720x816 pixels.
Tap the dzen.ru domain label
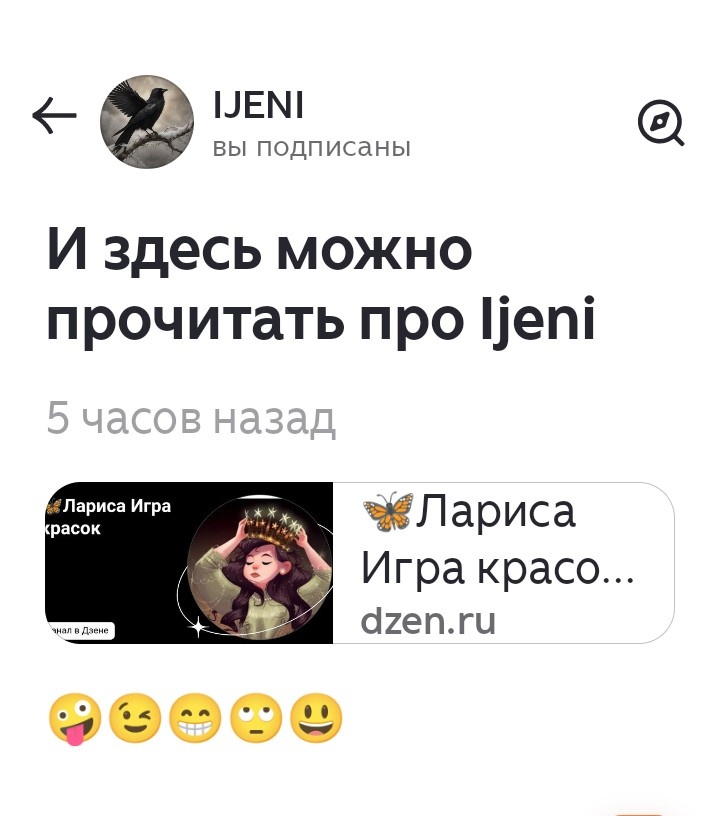[428, 621]
